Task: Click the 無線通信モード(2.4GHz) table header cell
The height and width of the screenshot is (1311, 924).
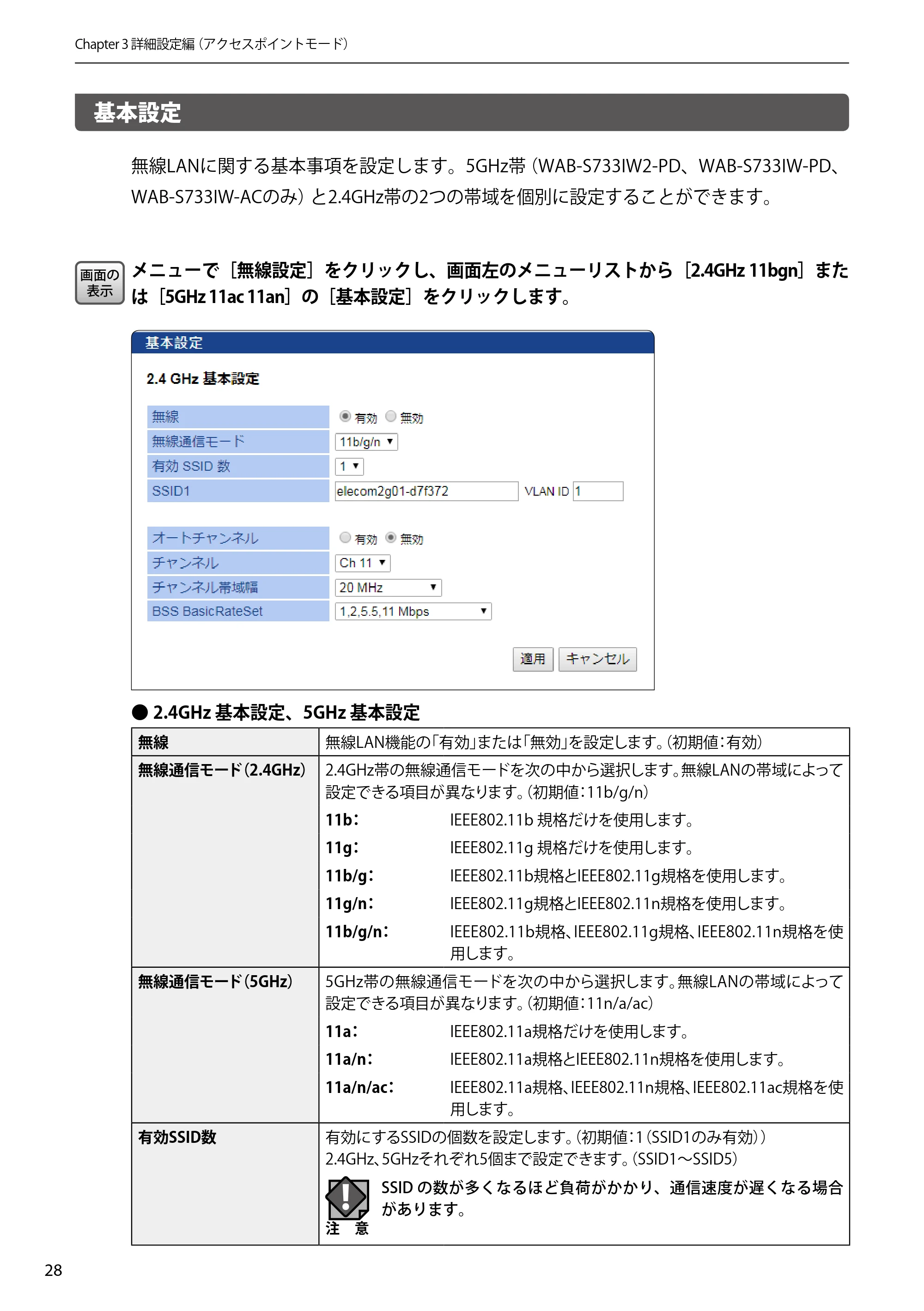Action: coord(225,862)
